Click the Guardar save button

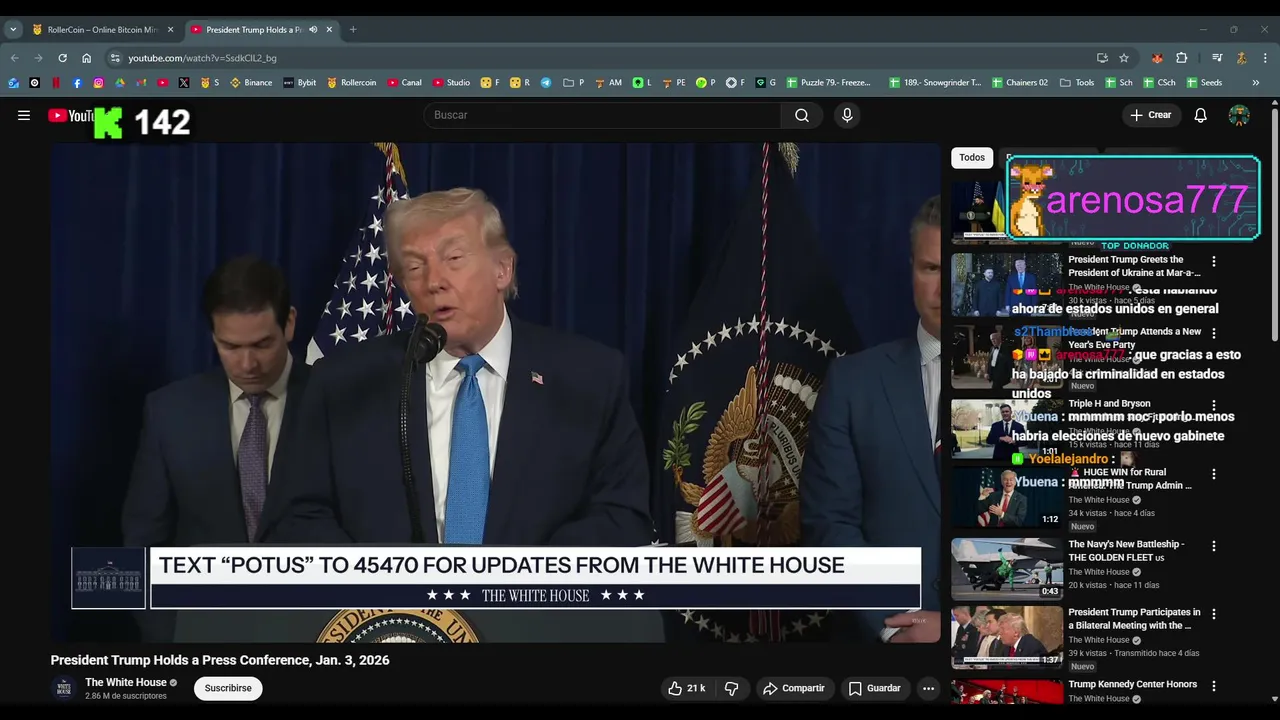pyautogui.click(x=875, y=688)
